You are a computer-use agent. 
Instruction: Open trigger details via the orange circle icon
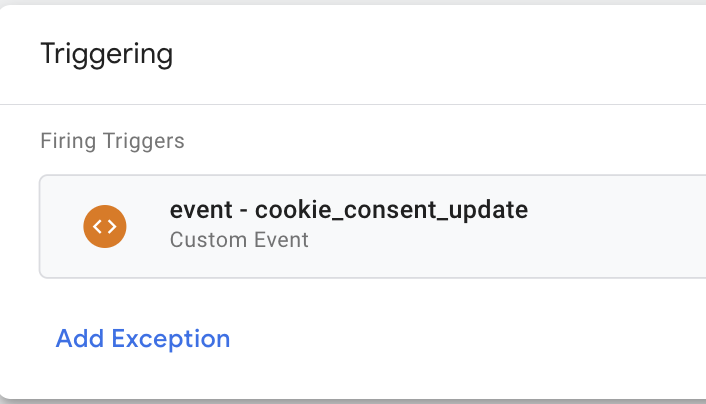[105, 227]
